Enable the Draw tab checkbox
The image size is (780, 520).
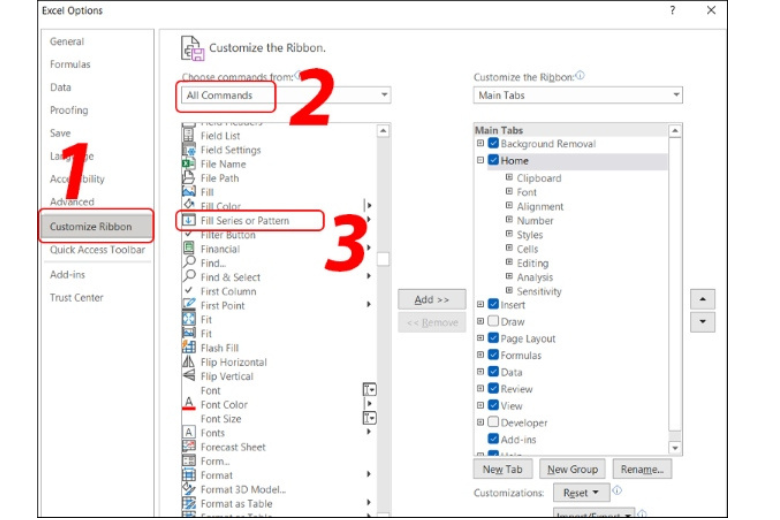(493, 321)
